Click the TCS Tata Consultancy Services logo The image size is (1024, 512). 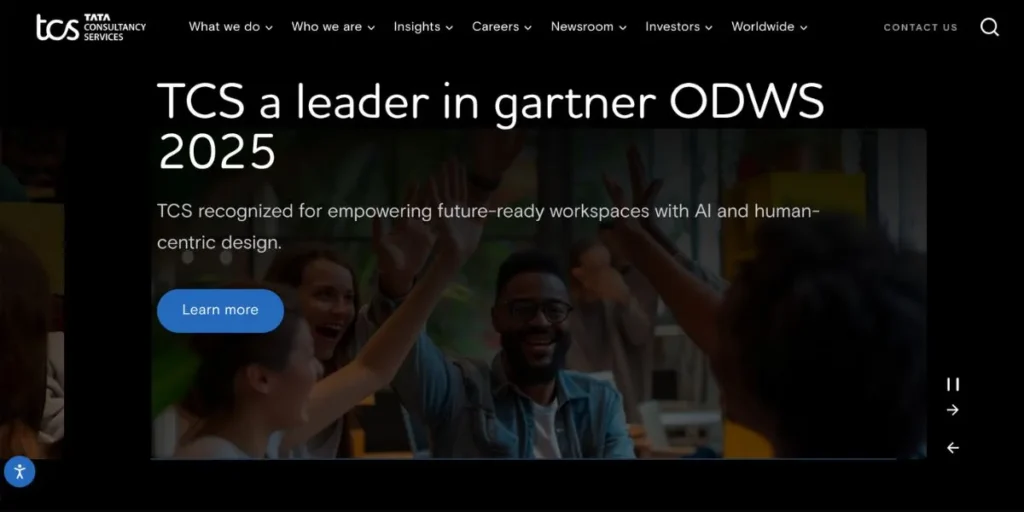[x=91, y=27]
